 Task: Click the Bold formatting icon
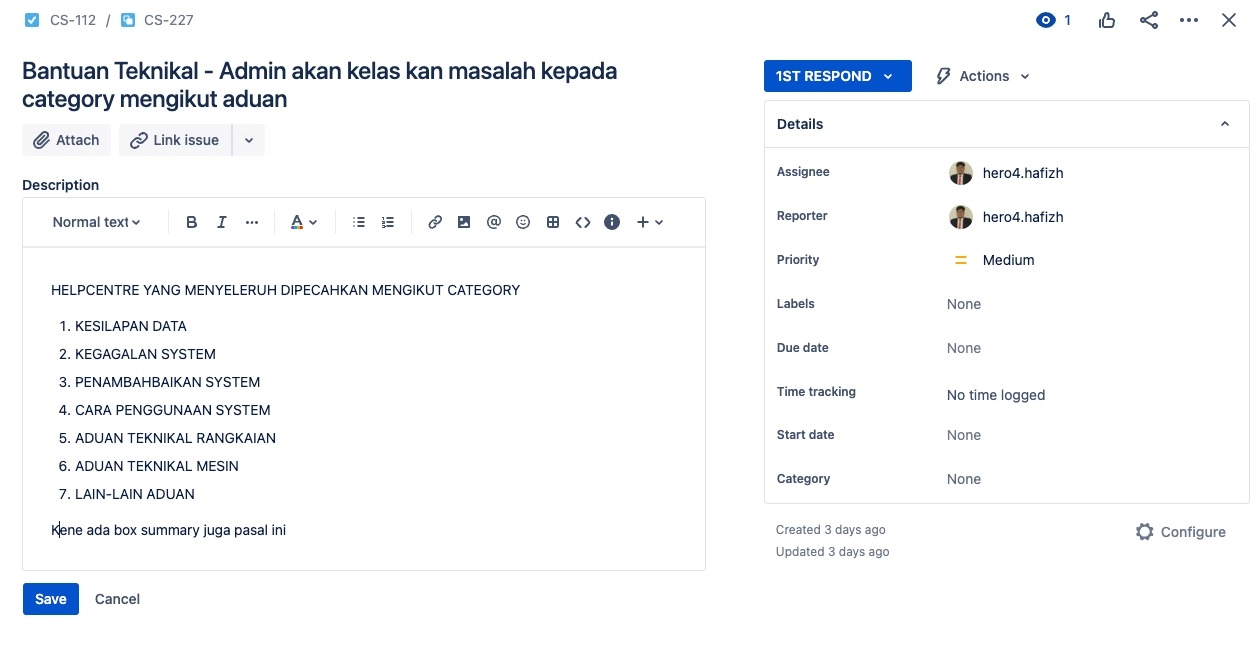192,222
